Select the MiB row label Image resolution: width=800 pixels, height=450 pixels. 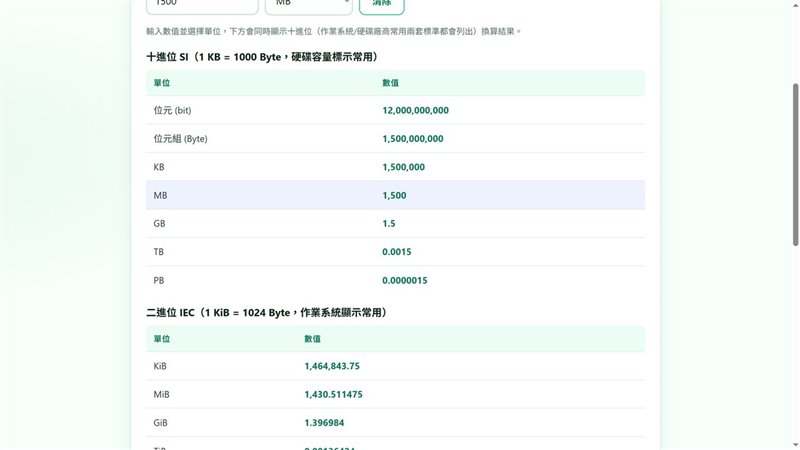pyautogui.click(x=161, y=394)
